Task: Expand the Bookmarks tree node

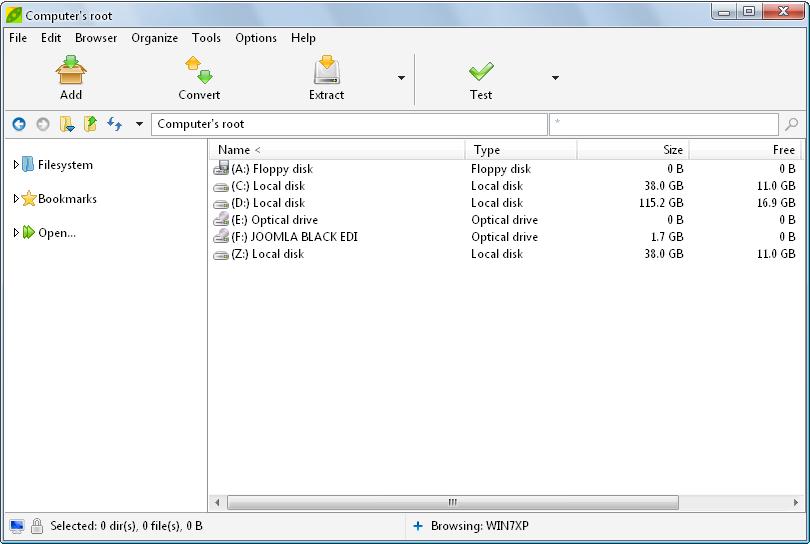Action: [15, 198]
